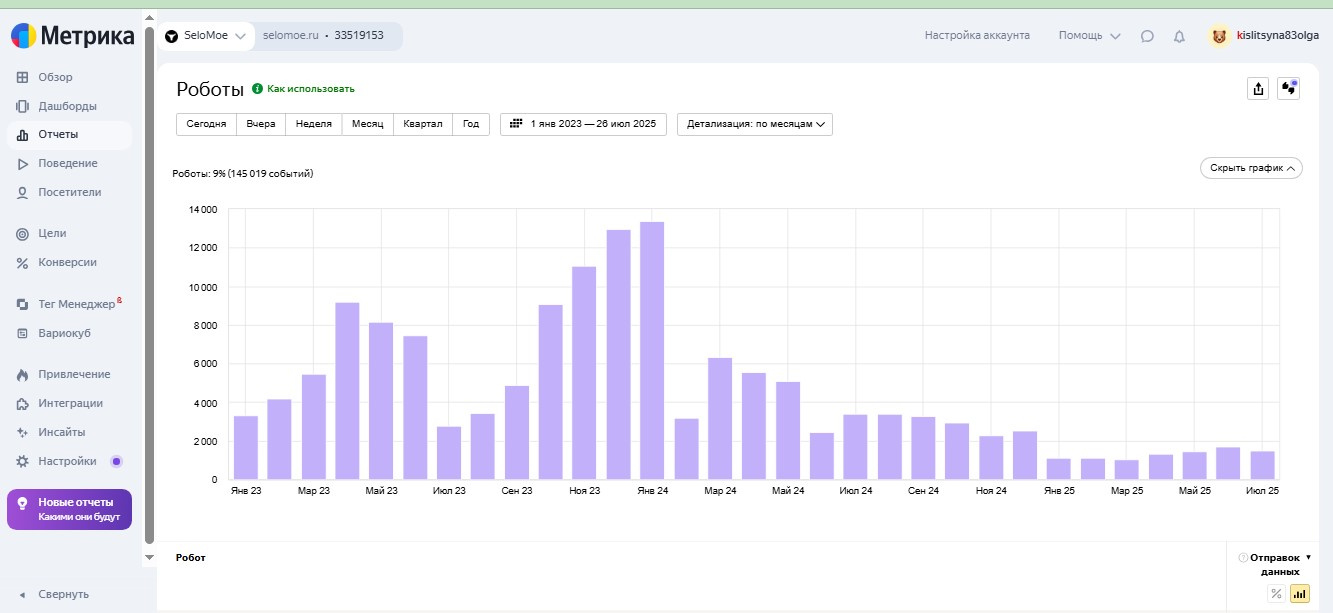Collapse the chart with Скрыть график
This screenshot has height=613, width=1333.
[x=1251, y=168]
